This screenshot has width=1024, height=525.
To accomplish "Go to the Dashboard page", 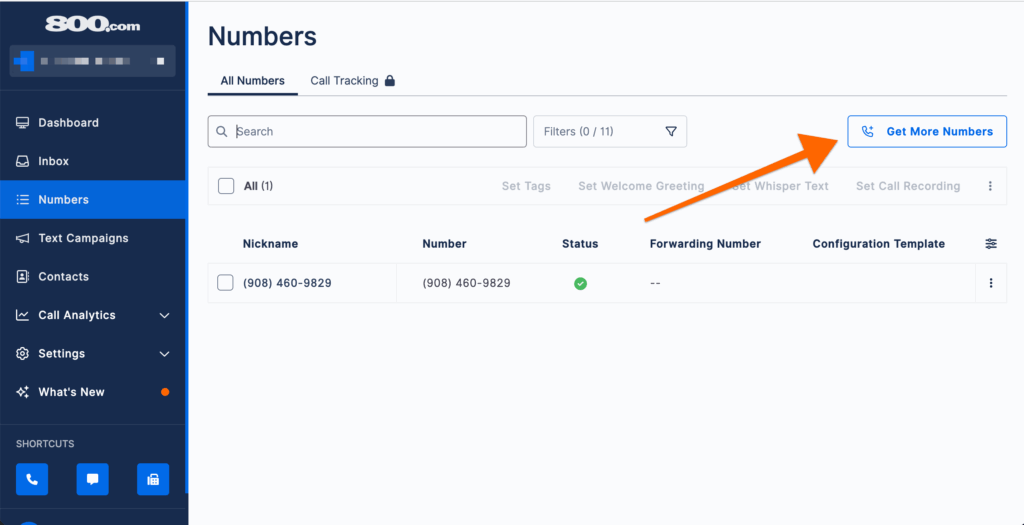I will pos(68,123).
